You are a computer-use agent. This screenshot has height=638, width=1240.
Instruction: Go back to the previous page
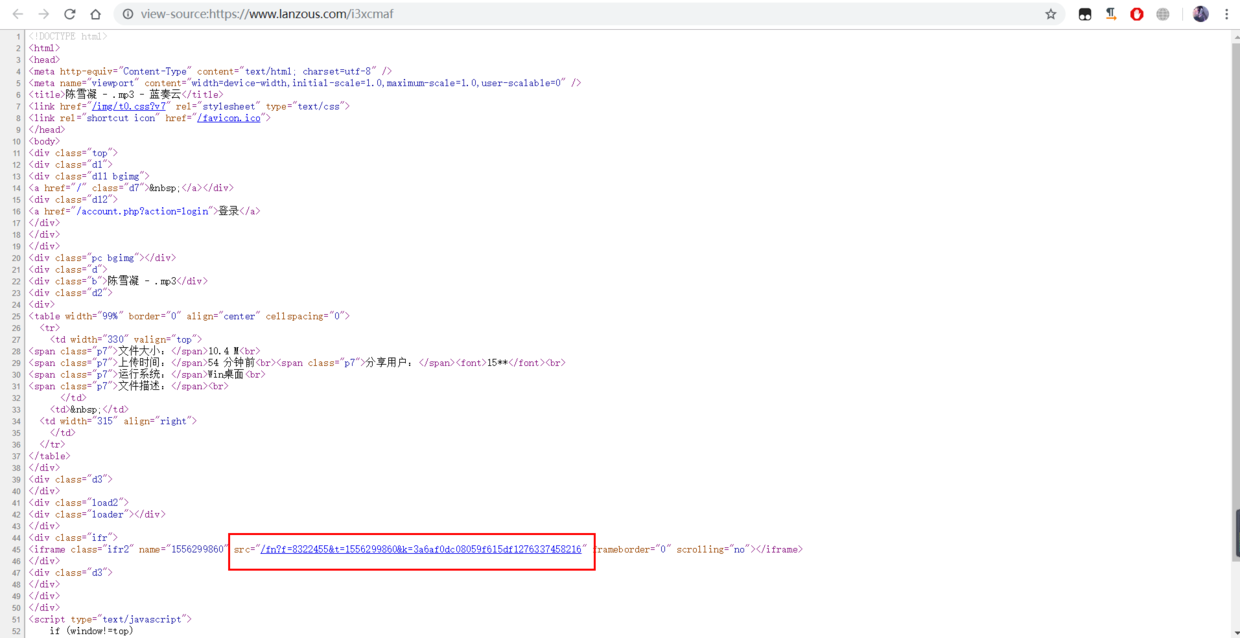[x=18, y=14]
